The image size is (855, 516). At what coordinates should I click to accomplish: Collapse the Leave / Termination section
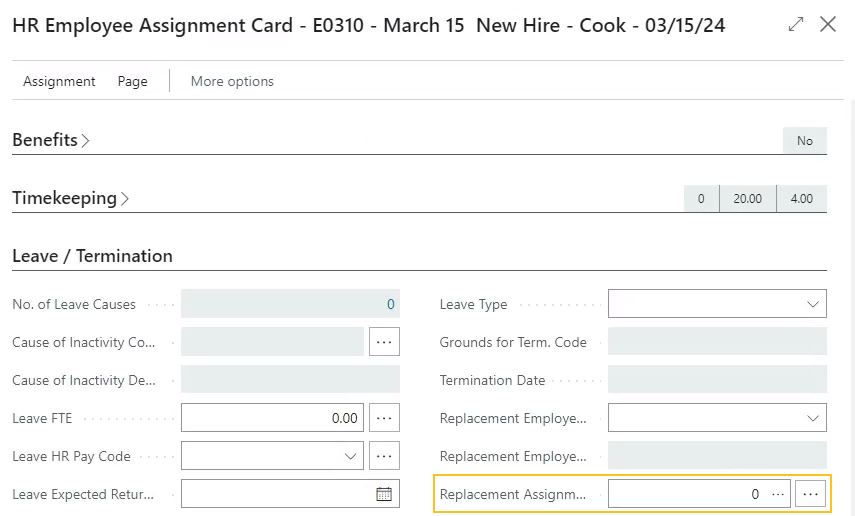pos(92,256)
